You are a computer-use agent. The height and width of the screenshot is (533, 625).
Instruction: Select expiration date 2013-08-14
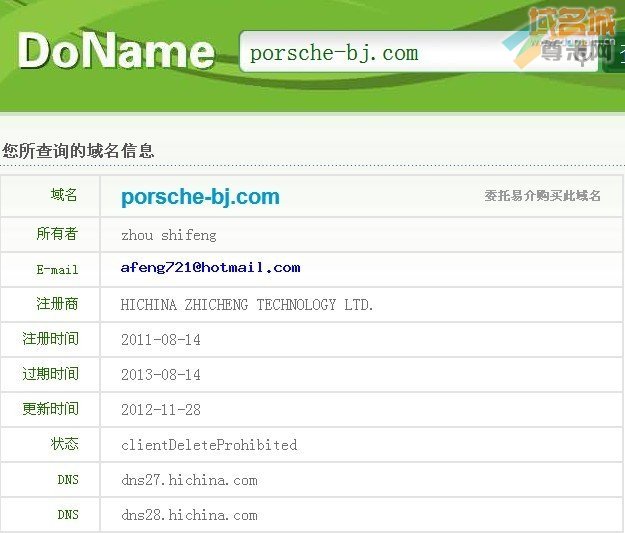coord(161,375)
